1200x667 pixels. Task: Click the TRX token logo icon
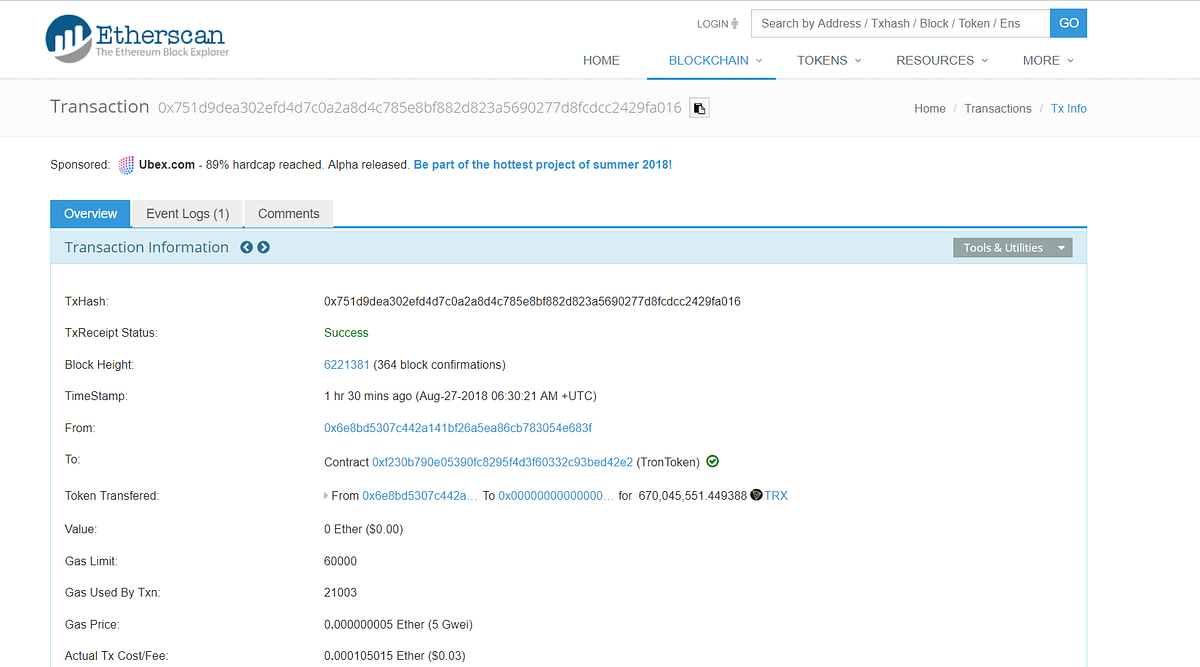tap(756, 495)
